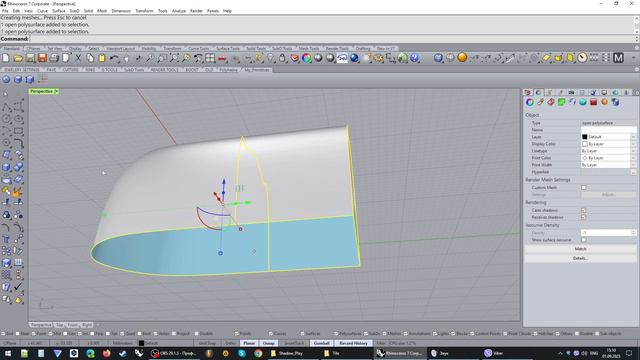Toggle Receives shadows checkbox
Image resolution: width=640 pixels, height=360 pixels.
[584, 217]
